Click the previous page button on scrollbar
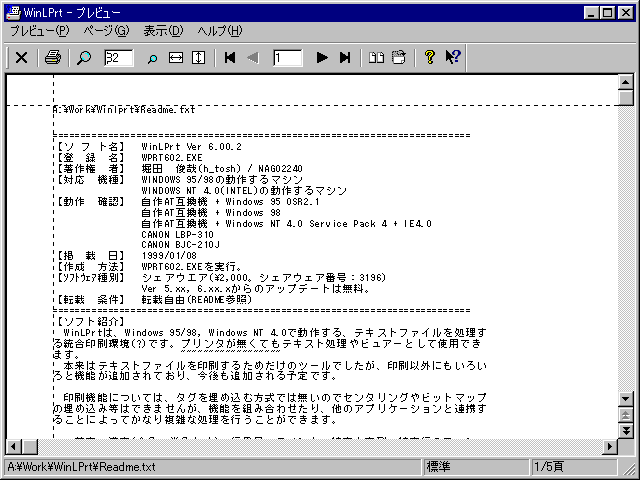 [626, 415]
